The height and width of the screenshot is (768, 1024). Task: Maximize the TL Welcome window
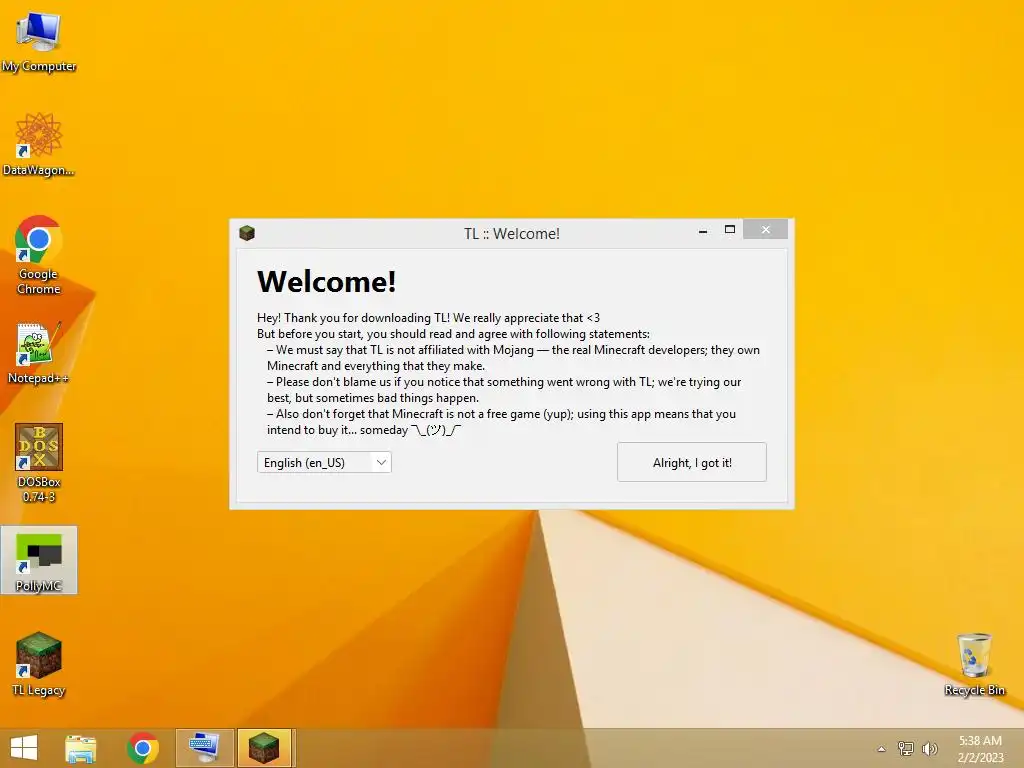click(x=730, y=230)
